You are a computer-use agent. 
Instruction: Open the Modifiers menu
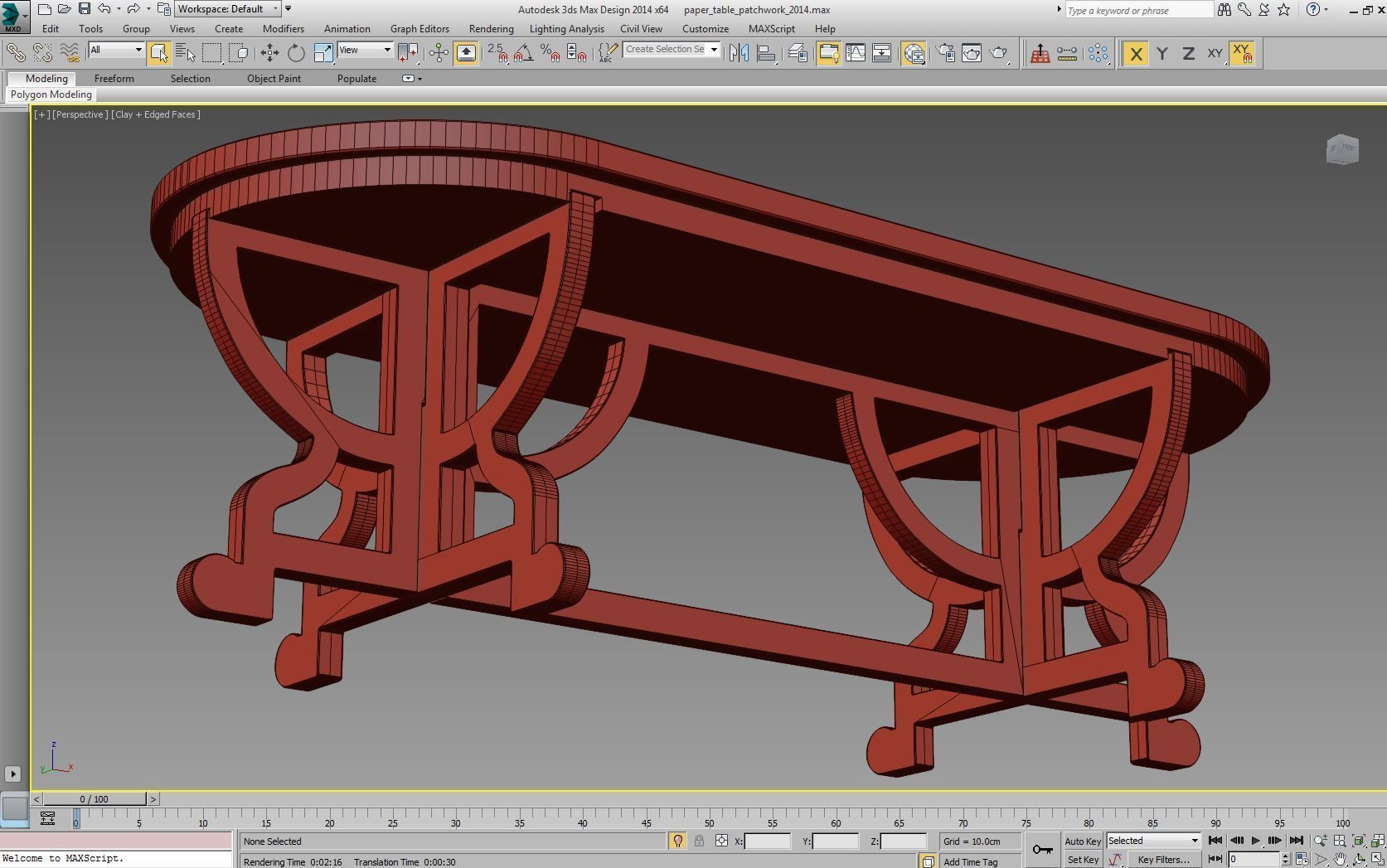[x=283, y=28]
